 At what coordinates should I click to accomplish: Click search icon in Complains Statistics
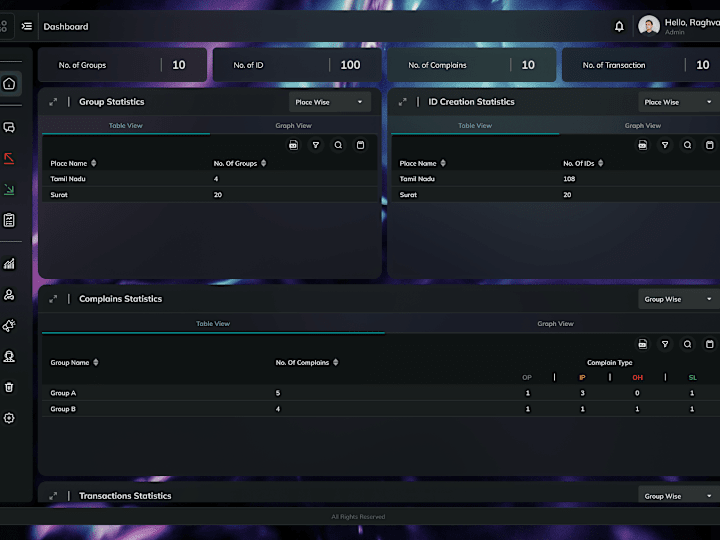[x=687, y=344]
